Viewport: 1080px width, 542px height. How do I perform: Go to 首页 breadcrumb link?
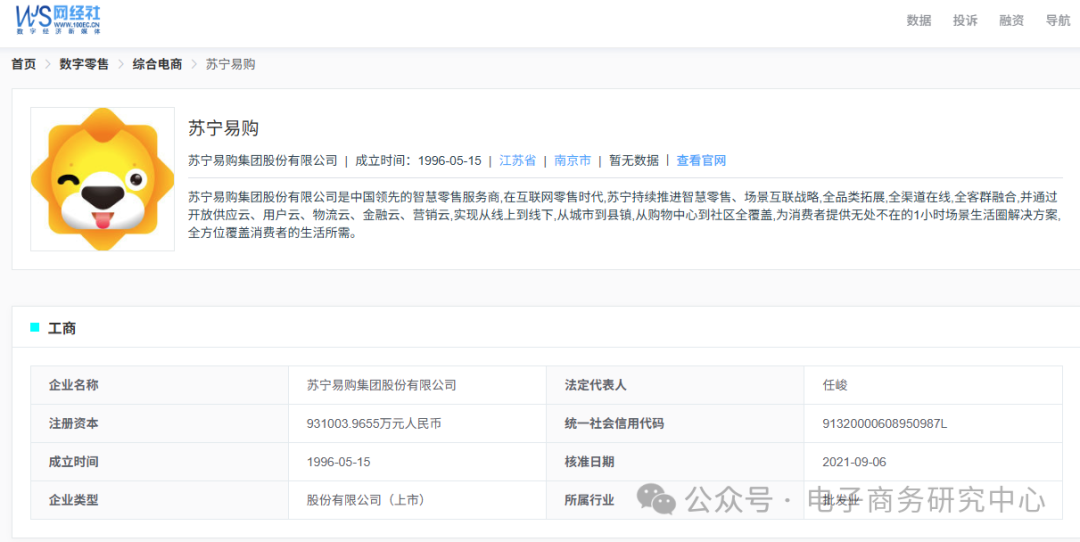(x=23, y=65)
